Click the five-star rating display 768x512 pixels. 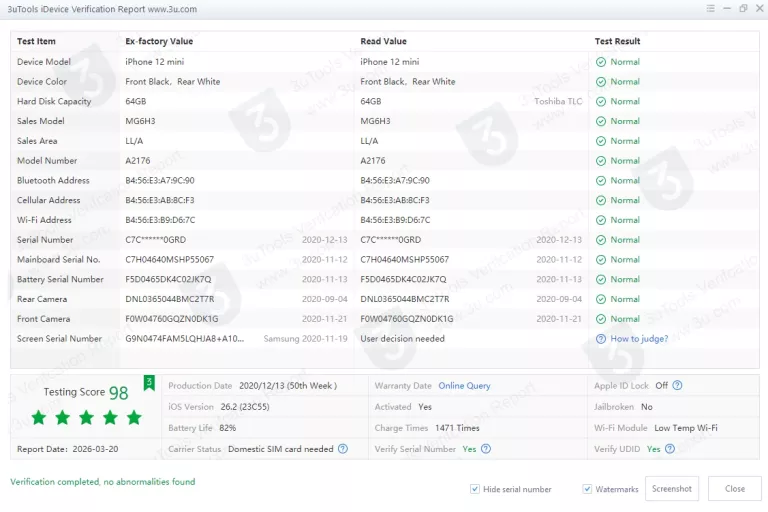(x=86, y=417)
